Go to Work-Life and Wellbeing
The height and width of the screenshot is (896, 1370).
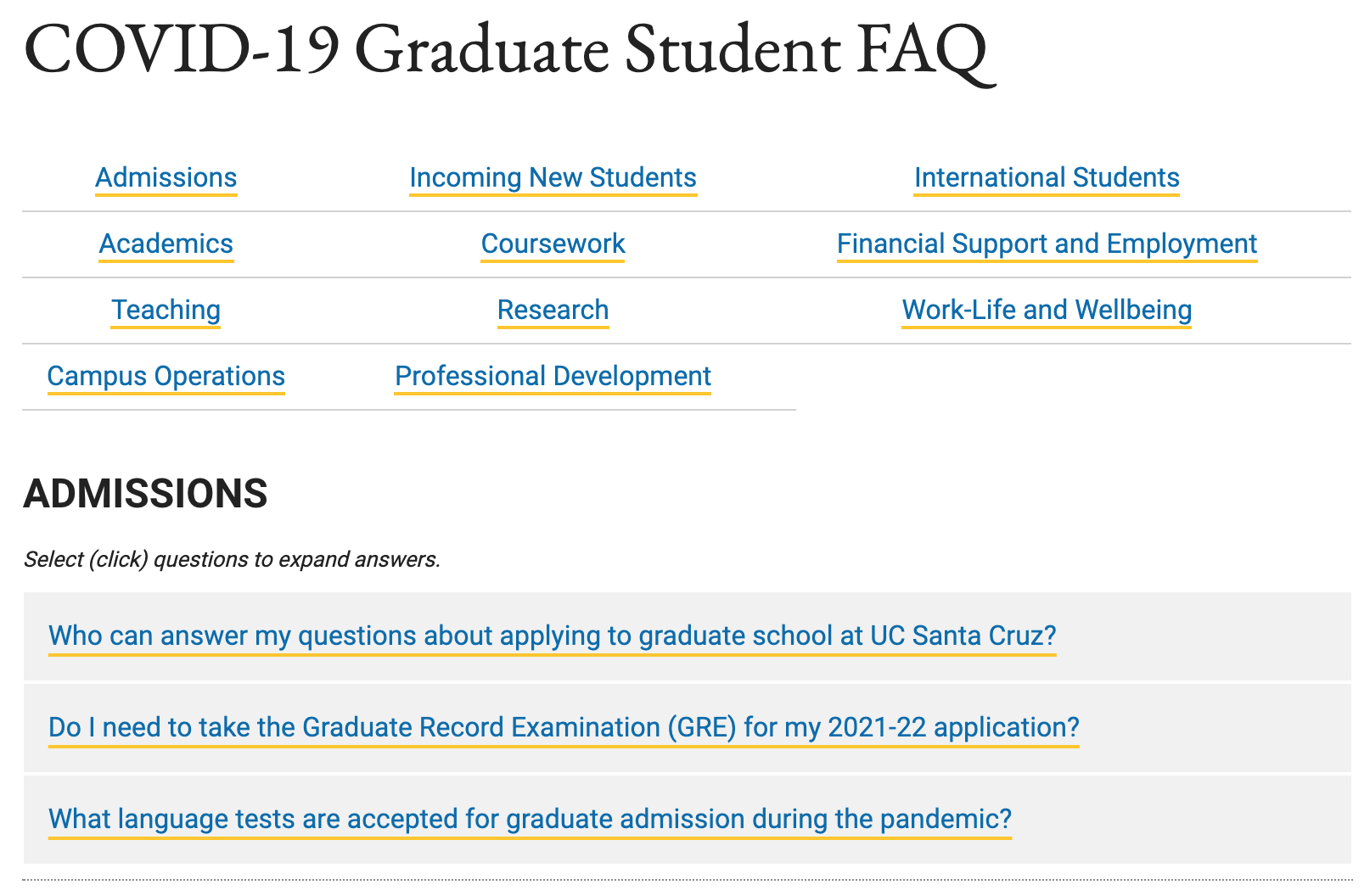pos(1047,310)
